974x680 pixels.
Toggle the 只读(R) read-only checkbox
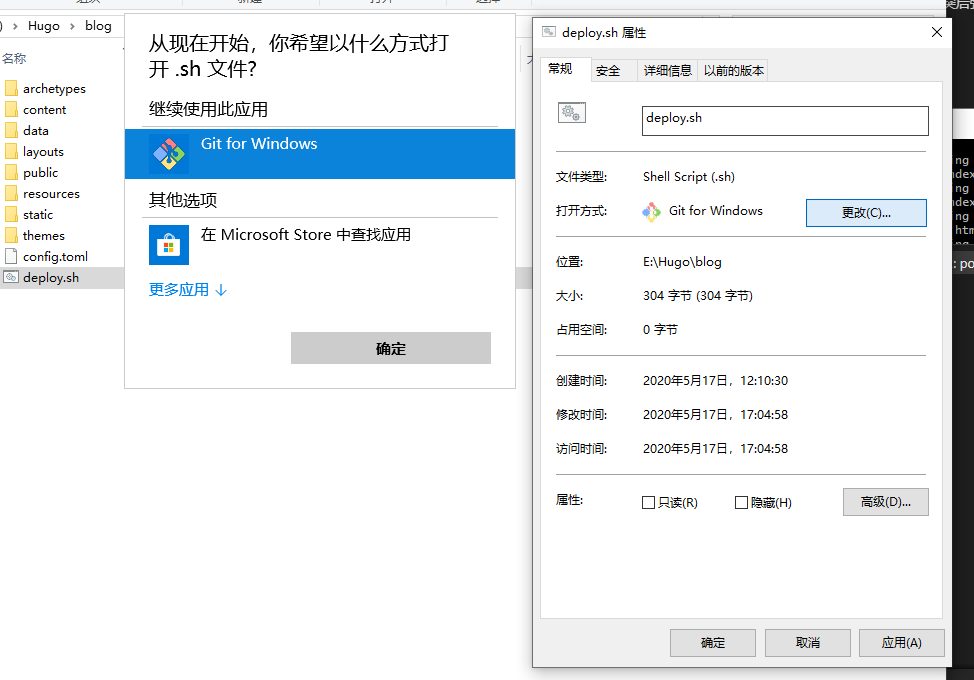(x=648, y=502)
